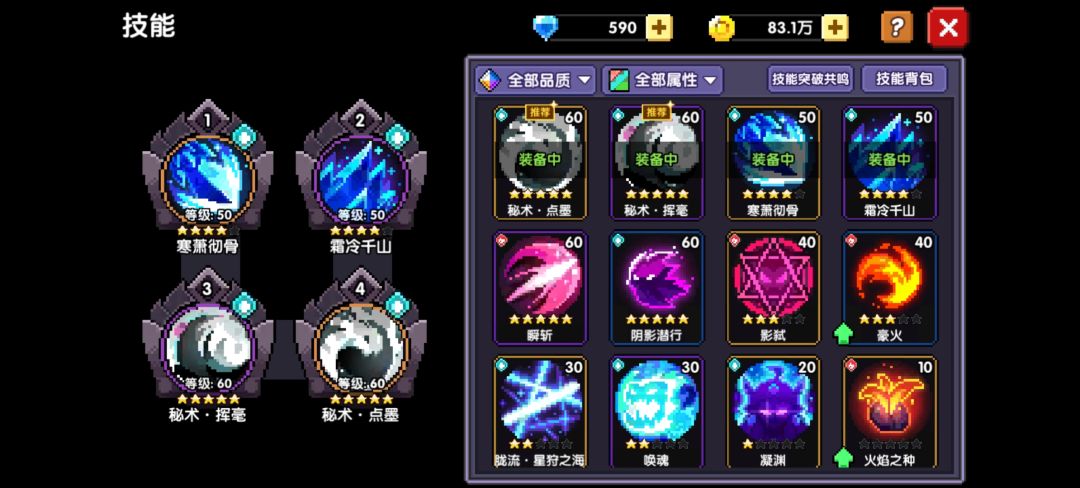
Task: Select equipped slot 1 寒萧彻骨
Action: pos(207,178)
